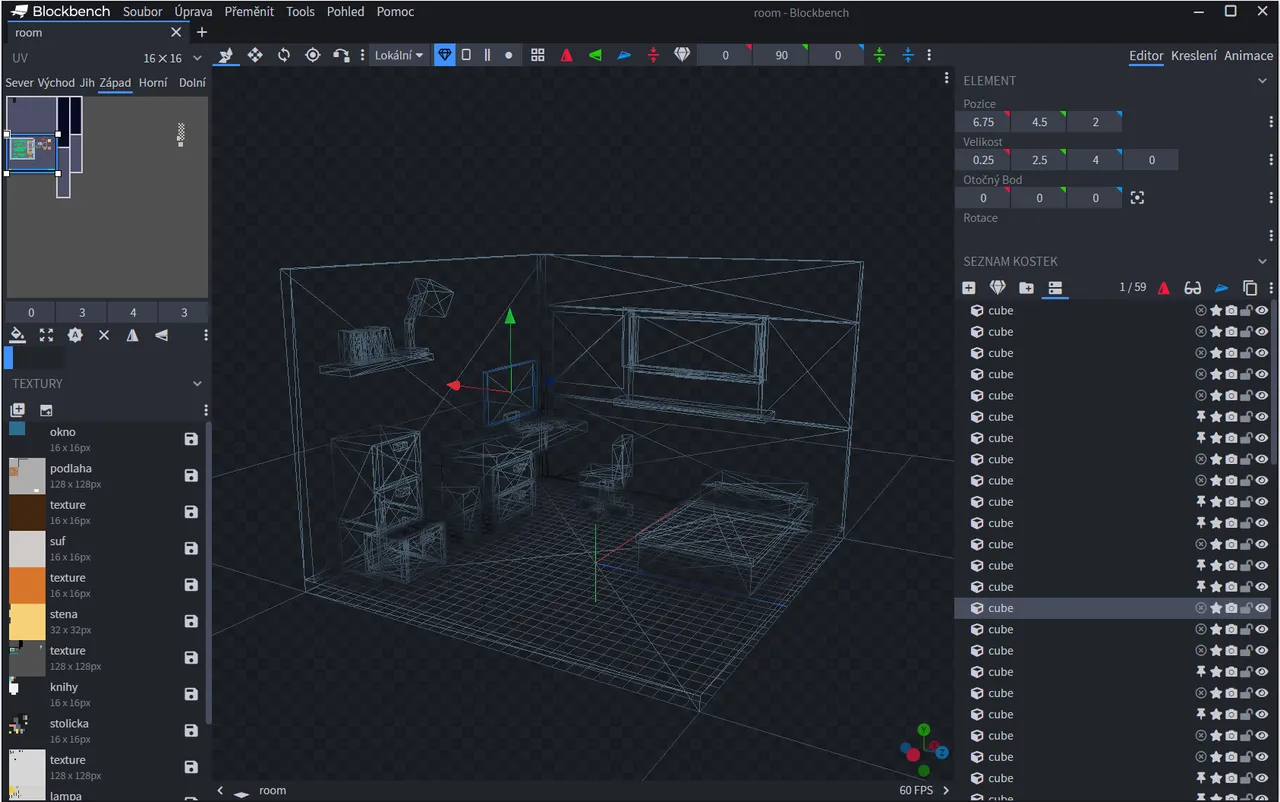
Task: Select the Pivot tool target icon
Action: point(313,55)
